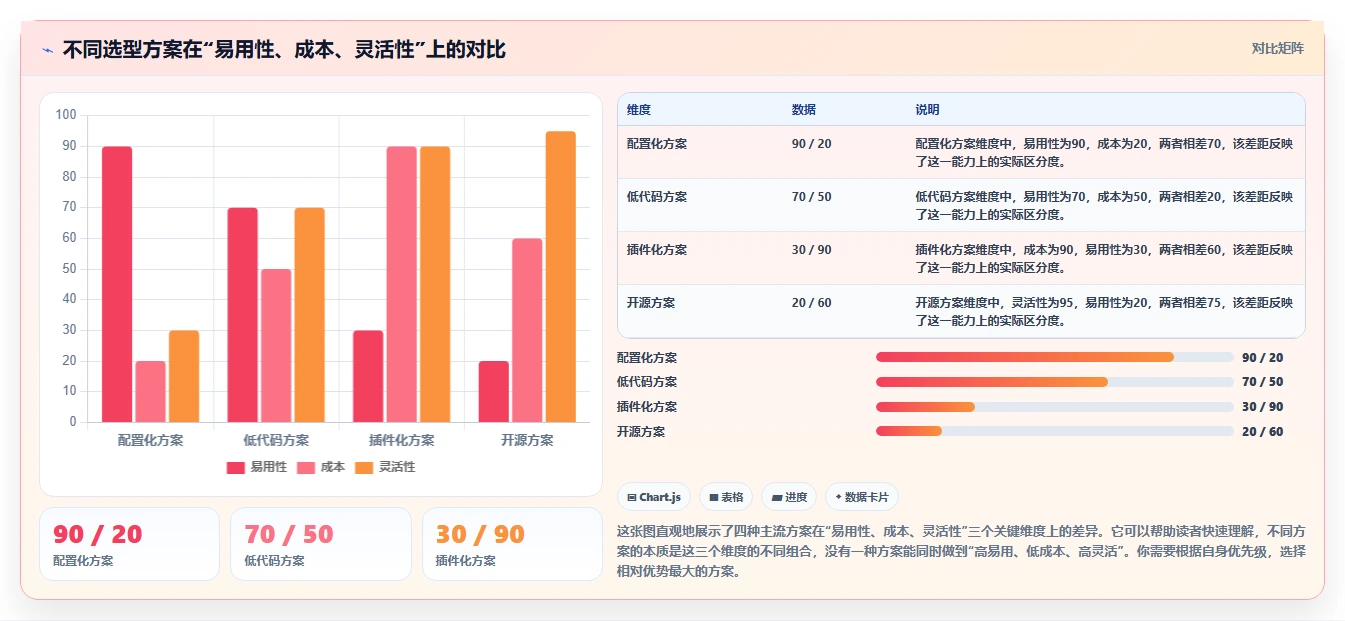The image size is (1345, 621).
Task: Click the 易用性 bar for 配置化方案
Action: (117, 284)
